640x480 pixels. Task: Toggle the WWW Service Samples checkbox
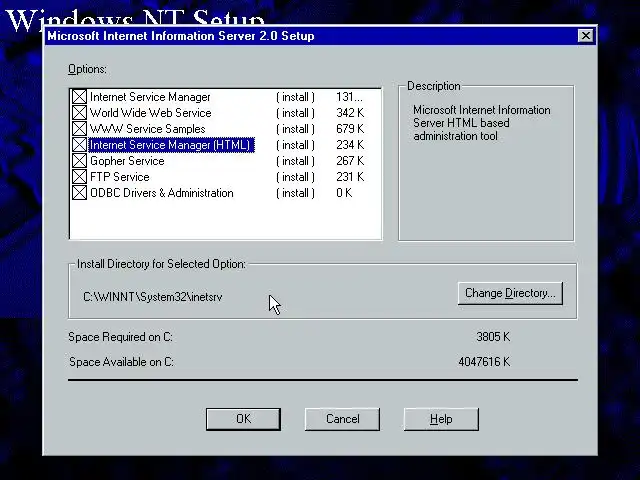(79, 129)
